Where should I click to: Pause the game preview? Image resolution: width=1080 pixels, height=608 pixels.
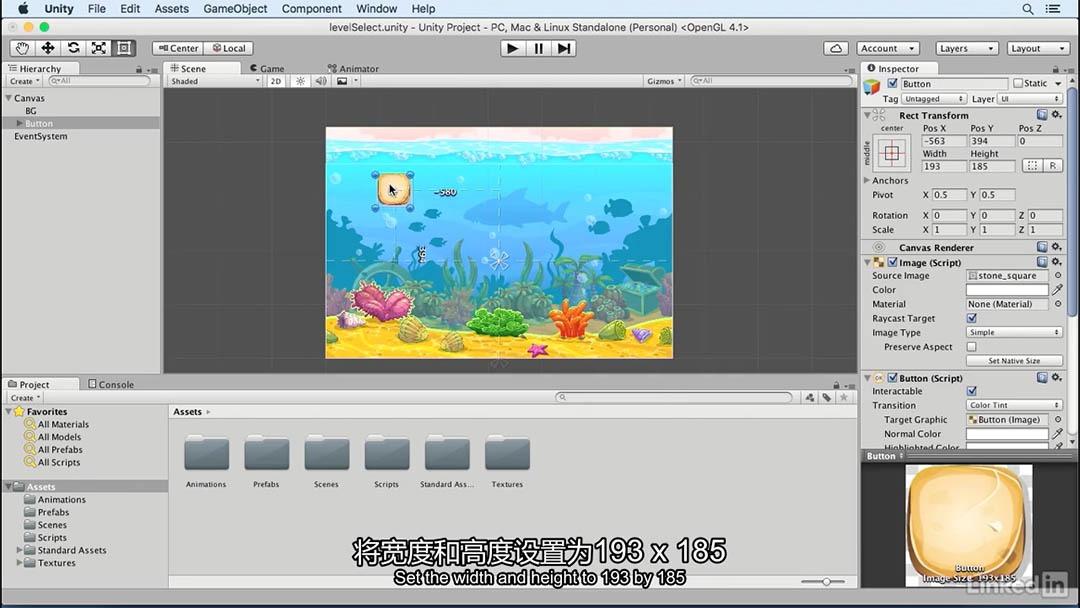[538, 48]
